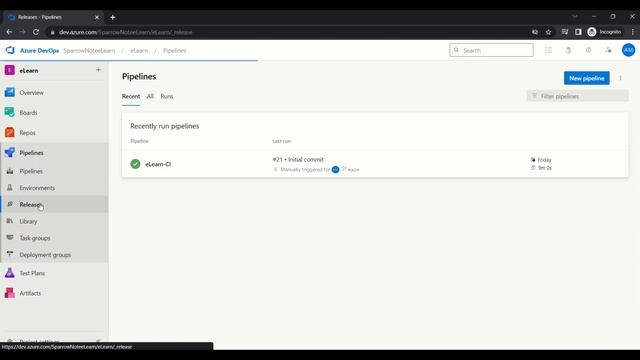
Task: Click the browser address bar
Action: 286,32
